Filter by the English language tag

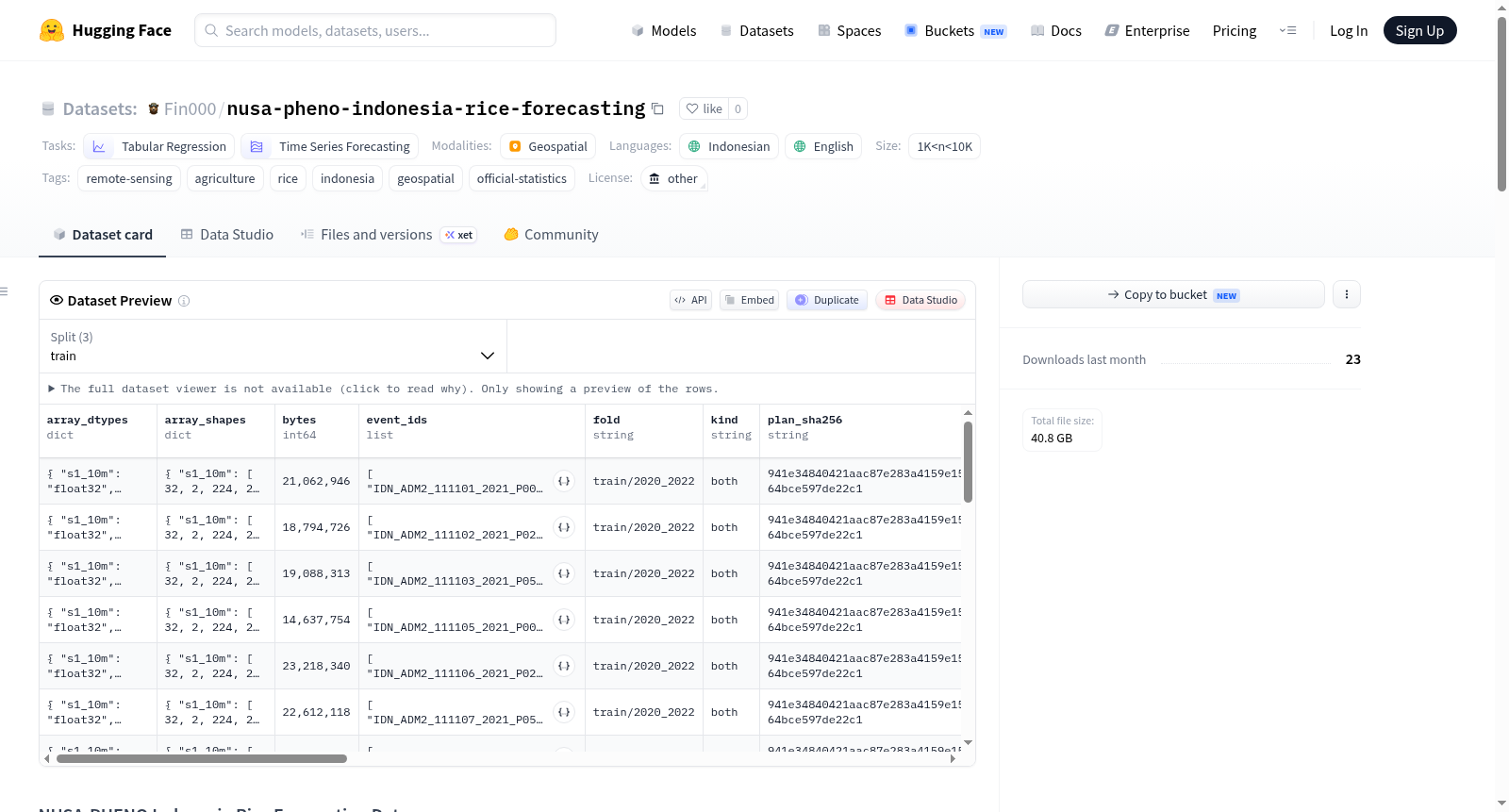tap(823, 146)
